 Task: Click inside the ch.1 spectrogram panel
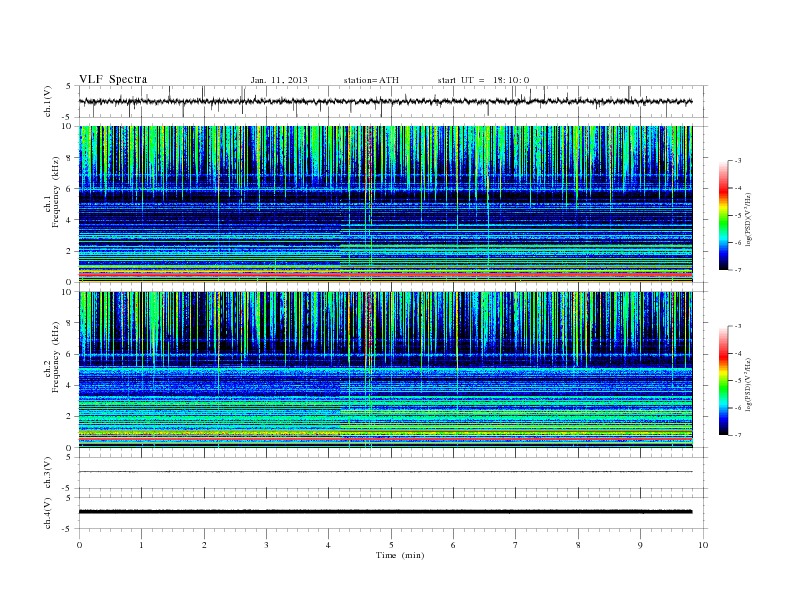tap(385, 204)
